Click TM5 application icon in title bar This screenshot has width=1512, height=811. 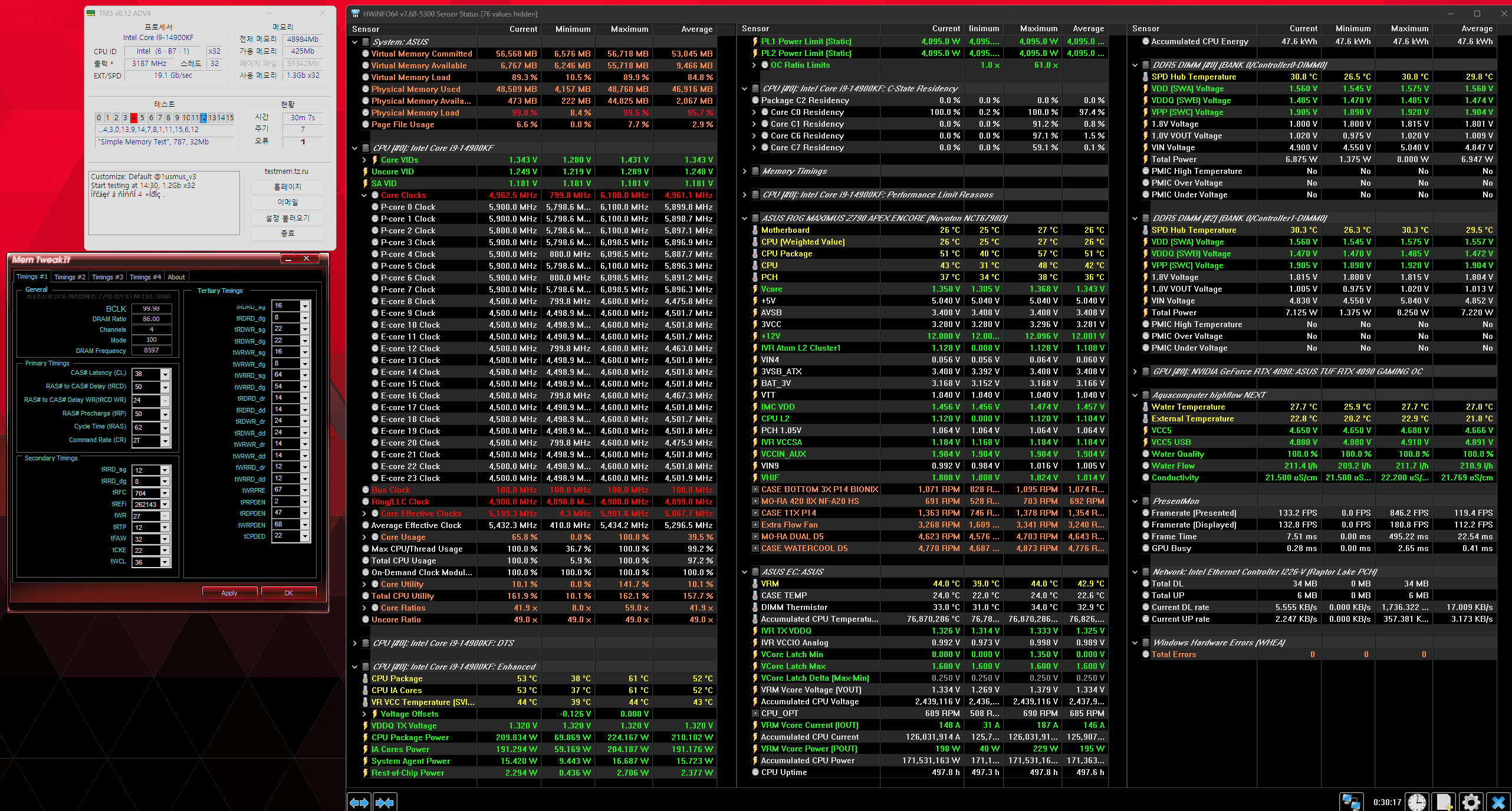[x=91, y=13]
